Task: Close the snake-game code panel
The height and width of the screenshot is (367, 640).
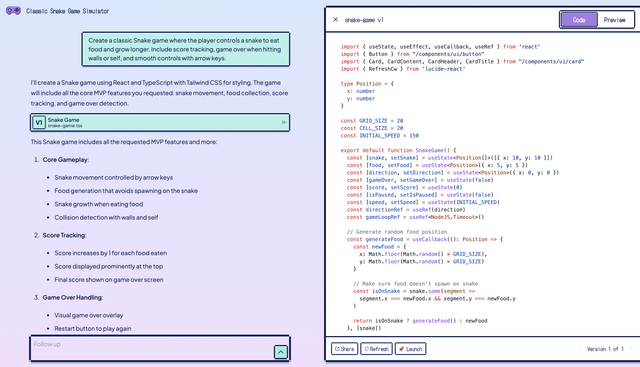Action: point(336,20)
